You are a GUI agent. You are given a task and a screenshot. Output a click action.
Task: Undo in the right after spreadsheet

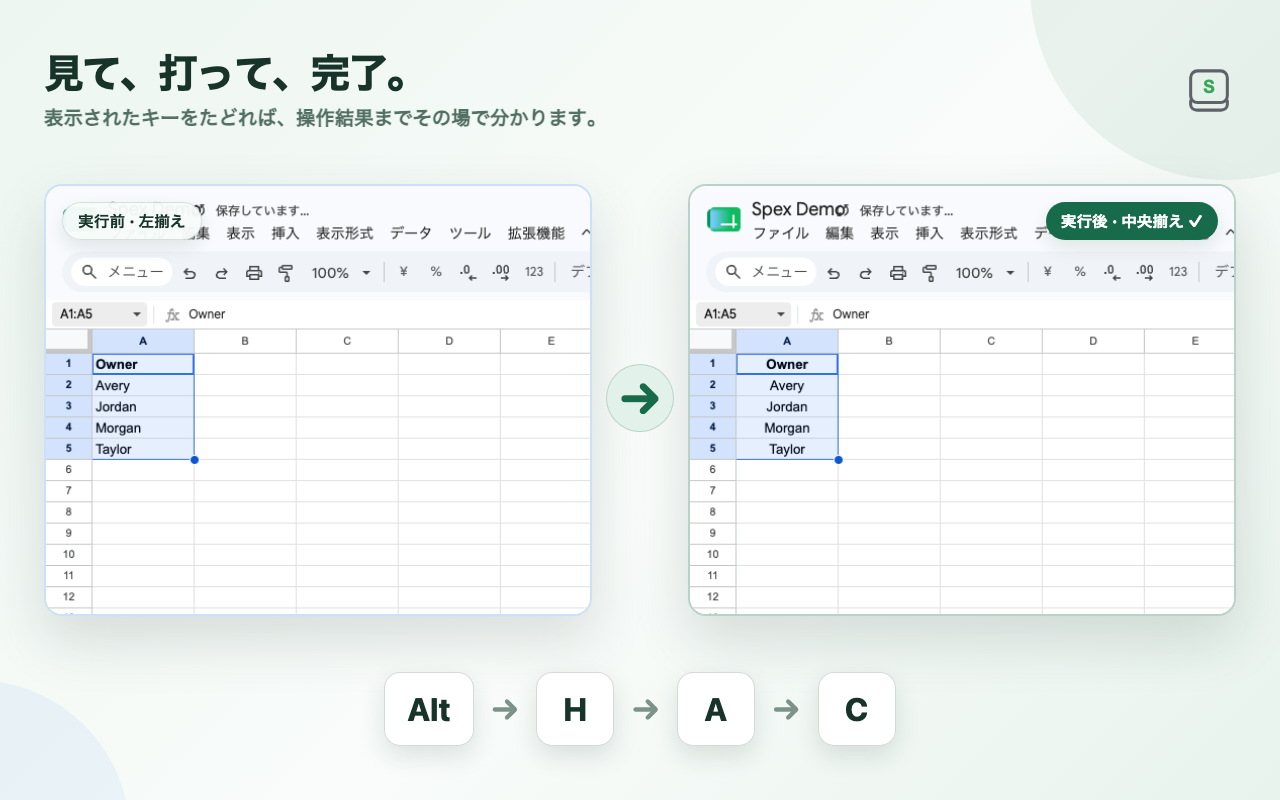[834, 272]
